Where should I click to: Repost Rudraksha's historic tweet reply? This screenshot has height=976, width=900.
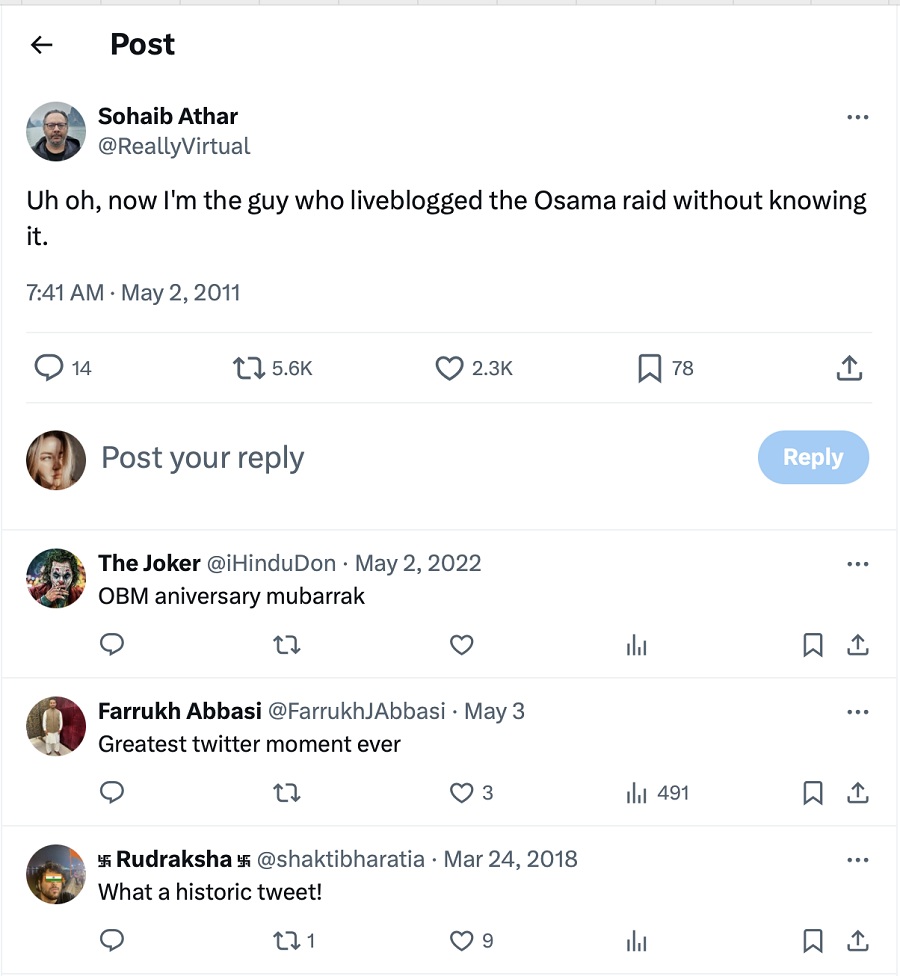coord(286,940)
